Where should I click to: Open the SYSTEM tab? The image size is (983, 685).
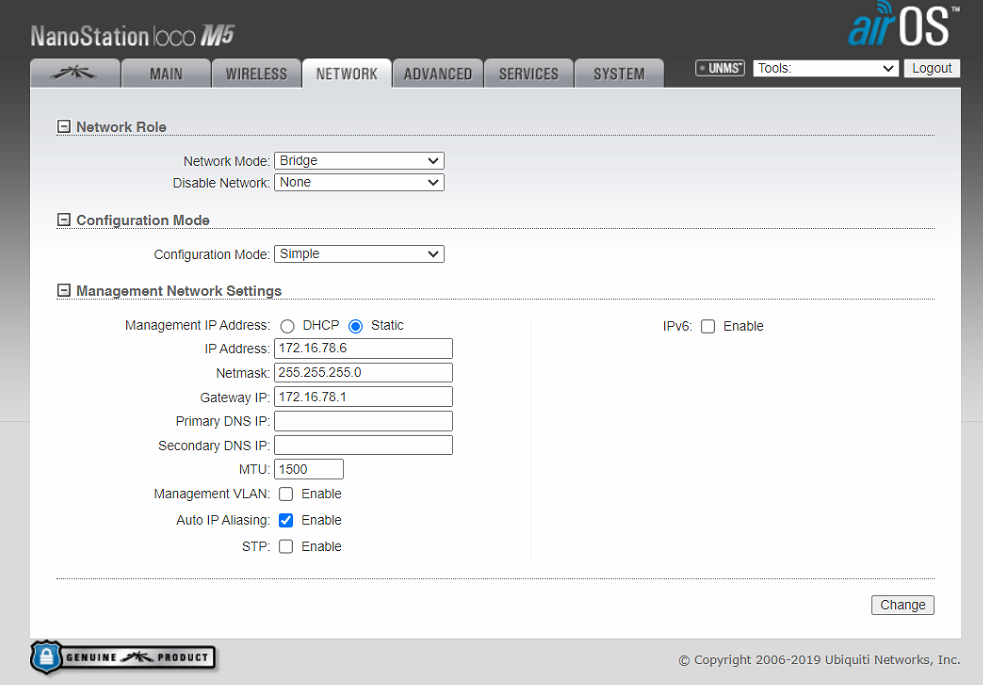coord(619,73)
